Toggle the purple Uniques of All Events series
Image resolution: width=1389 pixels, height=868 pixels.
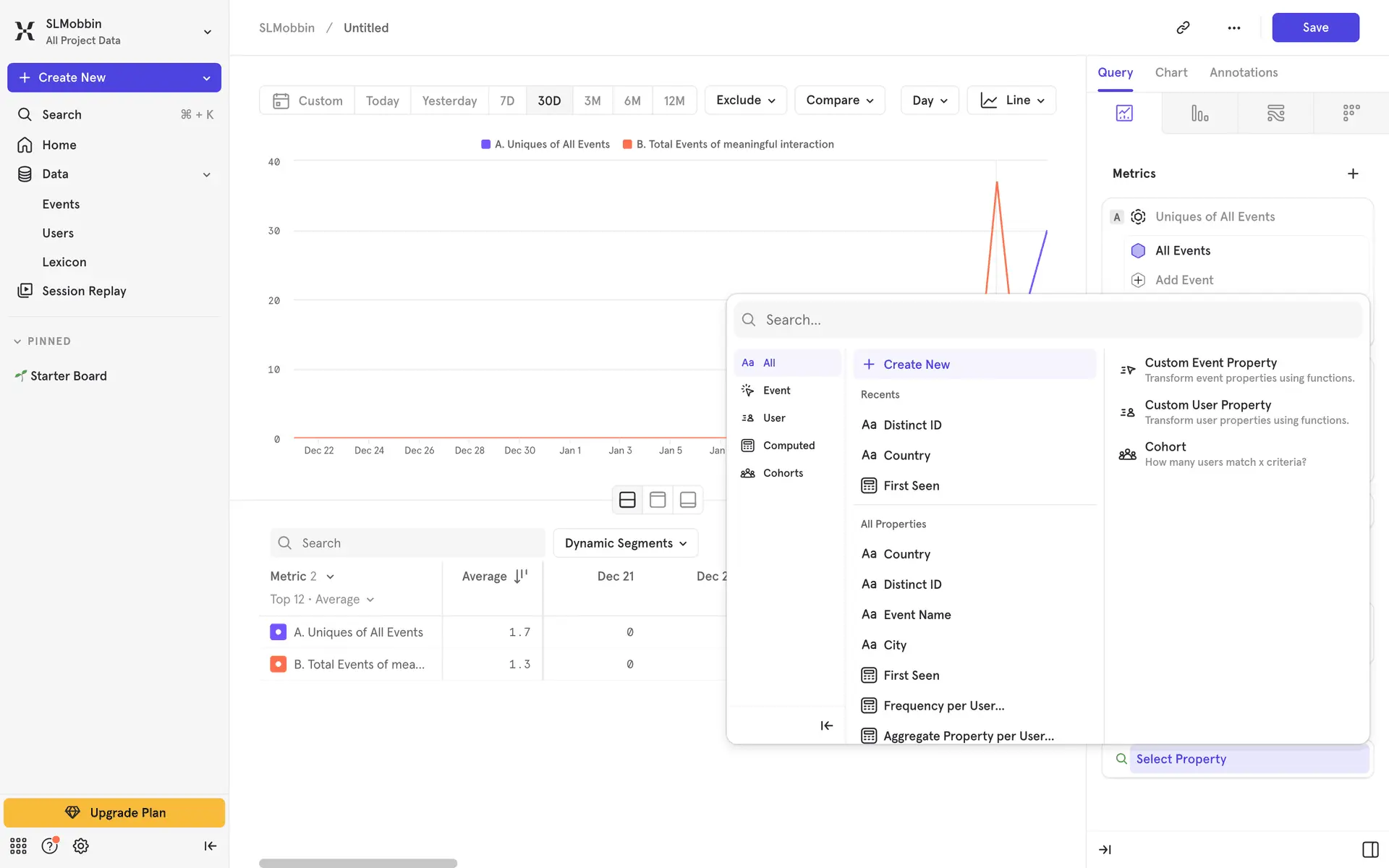point(278,632)
